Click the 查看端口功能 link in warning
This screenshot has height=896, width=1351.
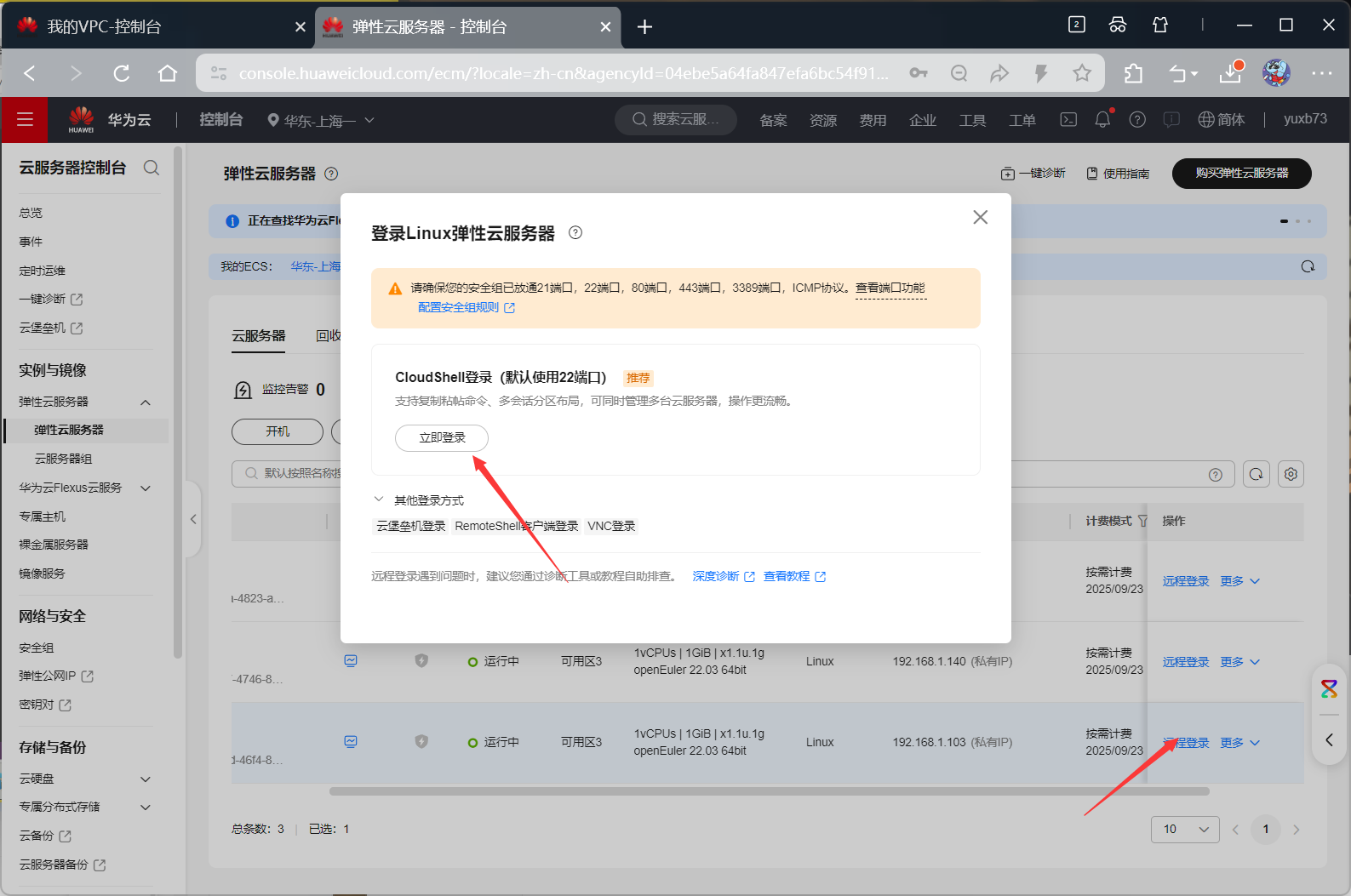click(890, 288)
